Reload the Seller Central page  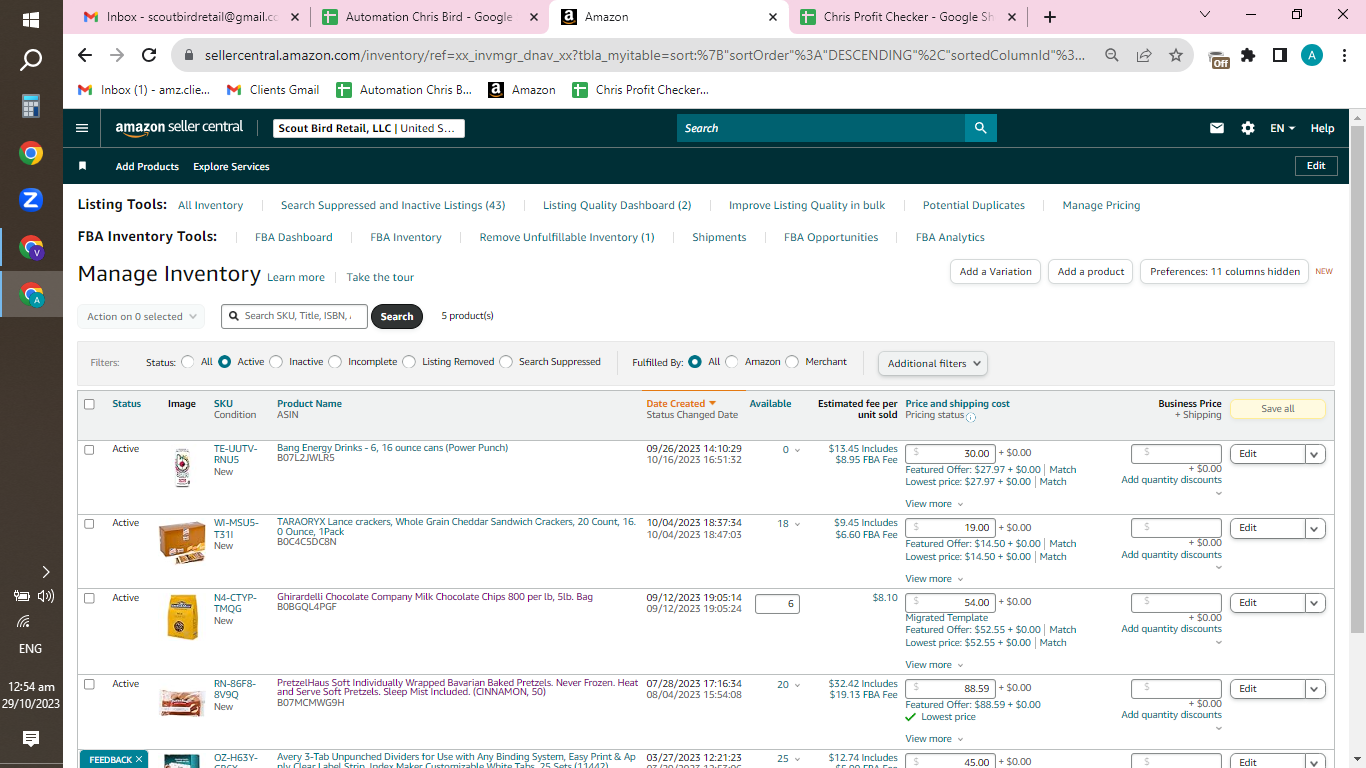coord(149,55)
